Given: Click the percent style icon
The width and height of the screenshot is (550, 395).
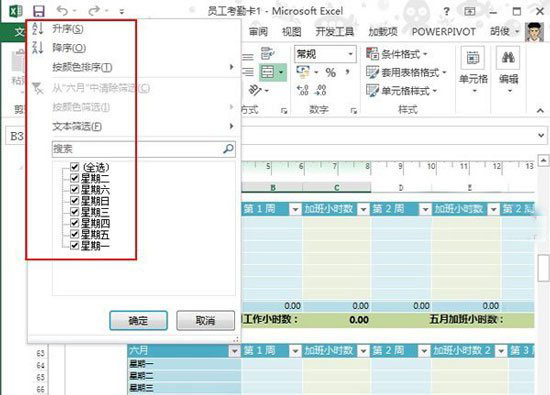Looking at the screenshot, I should (x=330, y=73).
